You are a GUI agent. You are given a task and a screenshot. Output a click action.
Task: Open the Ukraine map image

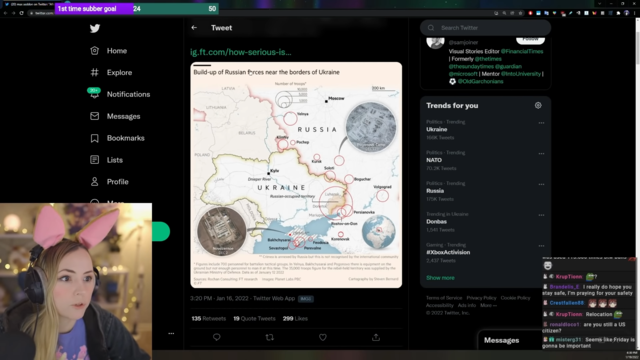[x=296, y=175]
